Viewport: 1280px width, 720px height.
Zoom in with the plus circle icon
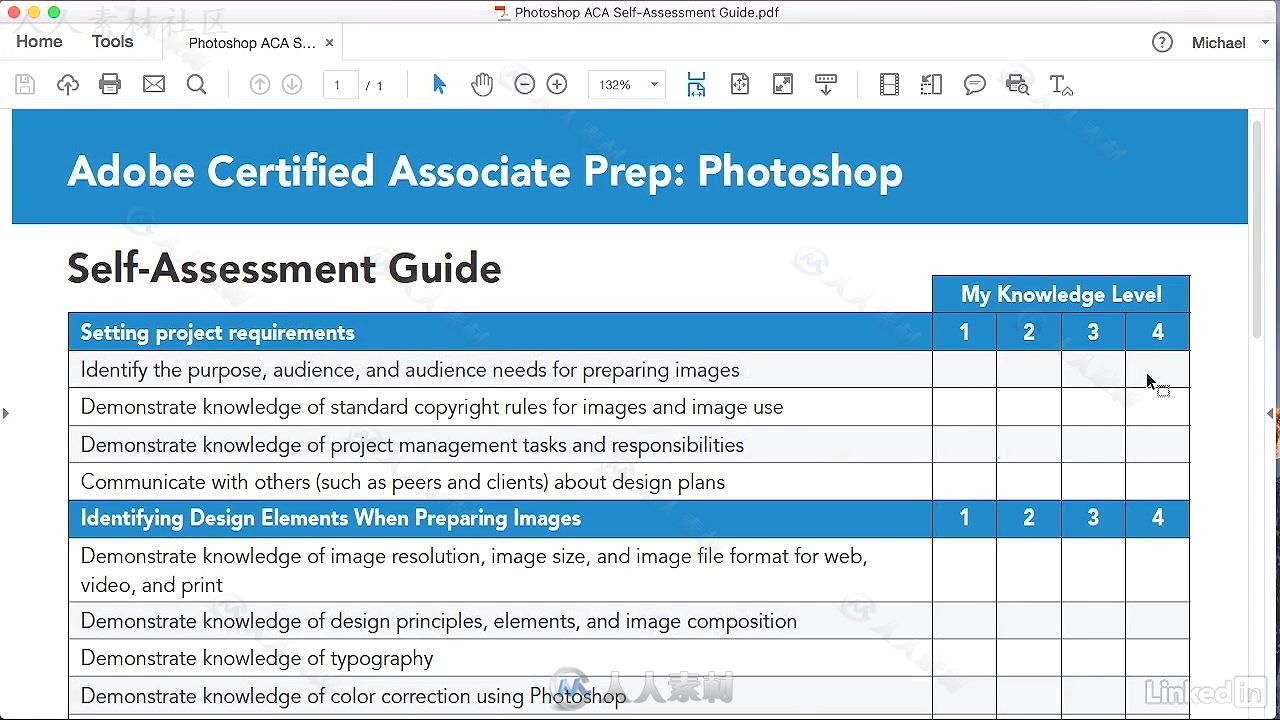(x=557, y=85)
